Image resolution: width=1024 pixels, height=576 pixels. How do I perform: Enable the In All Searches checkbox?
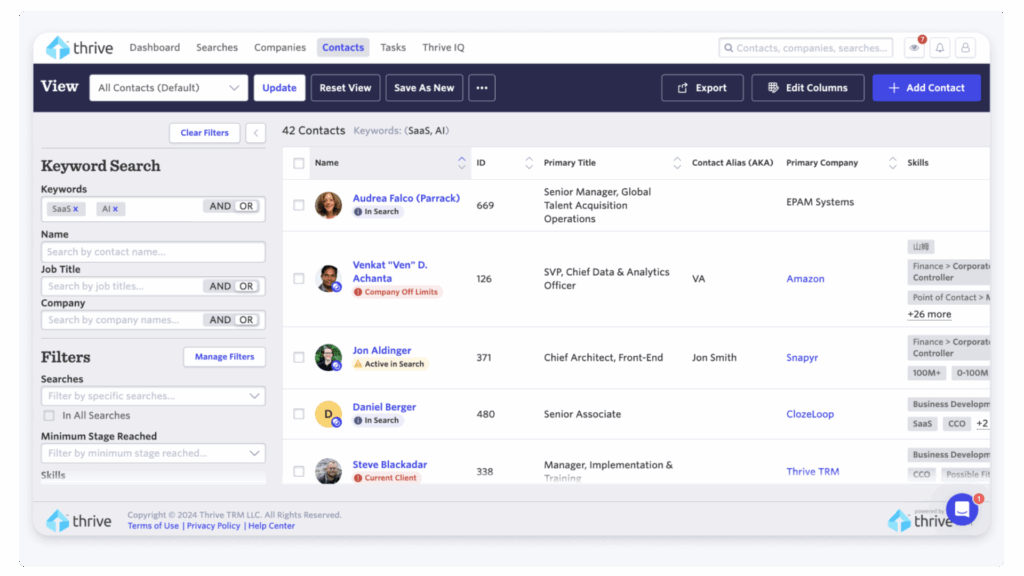click(49, 416)
